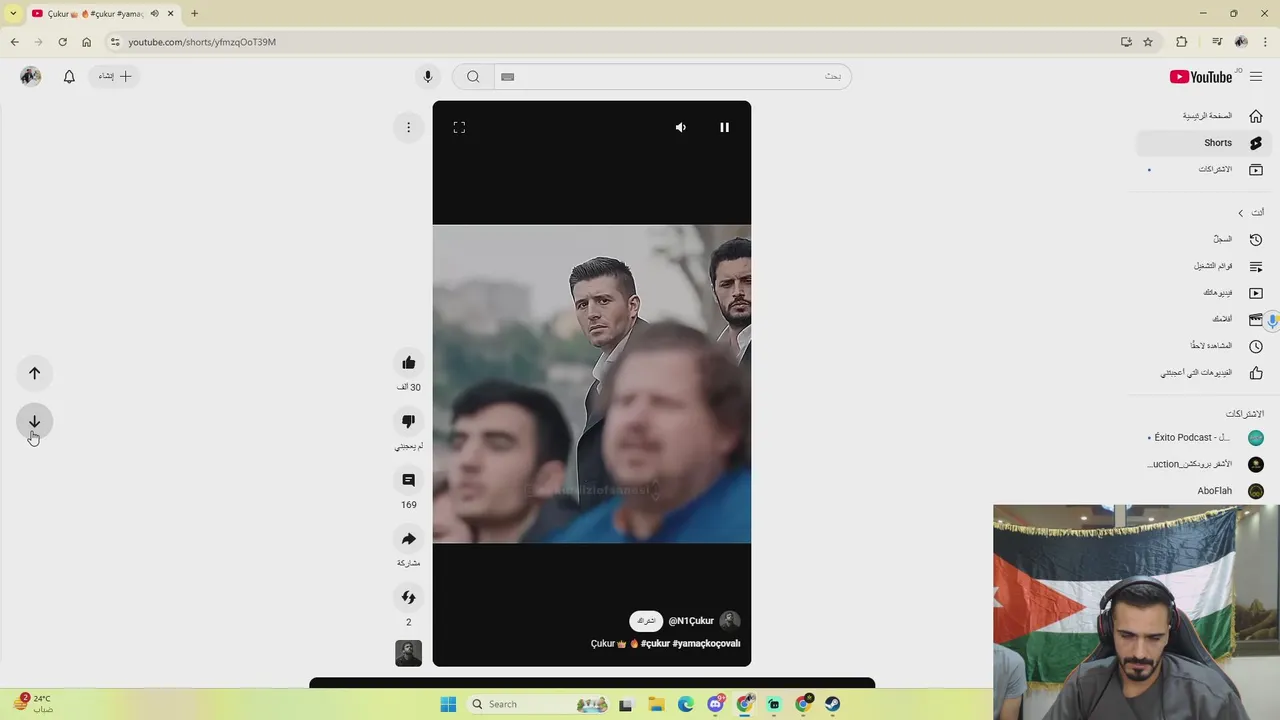Bookmark this page with the star icon
Screen dimensions: 1280x720
pos(1148,42)
